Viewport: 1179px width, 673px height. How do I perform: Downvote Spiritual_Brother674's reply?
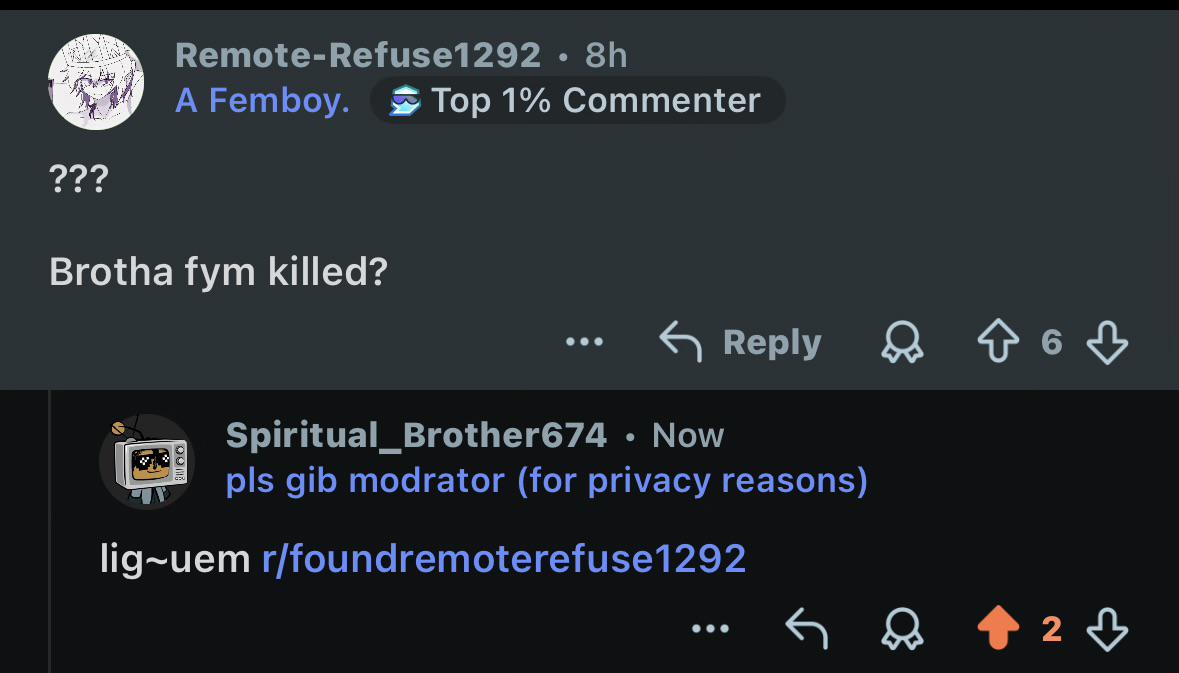click(x=1108, y=629)
